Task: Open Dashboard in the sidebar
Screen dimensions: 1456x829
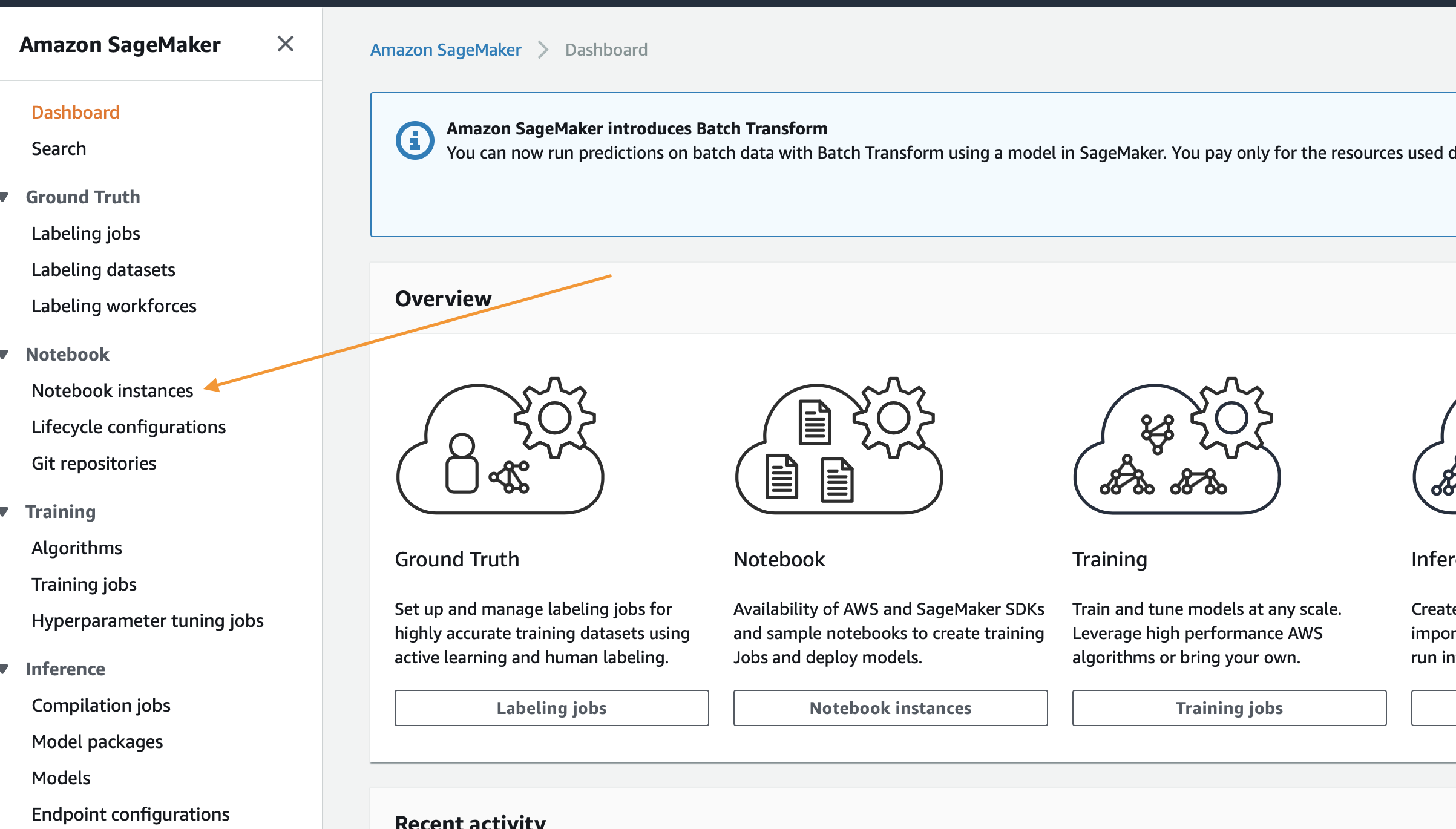Action: pos(76,113)
